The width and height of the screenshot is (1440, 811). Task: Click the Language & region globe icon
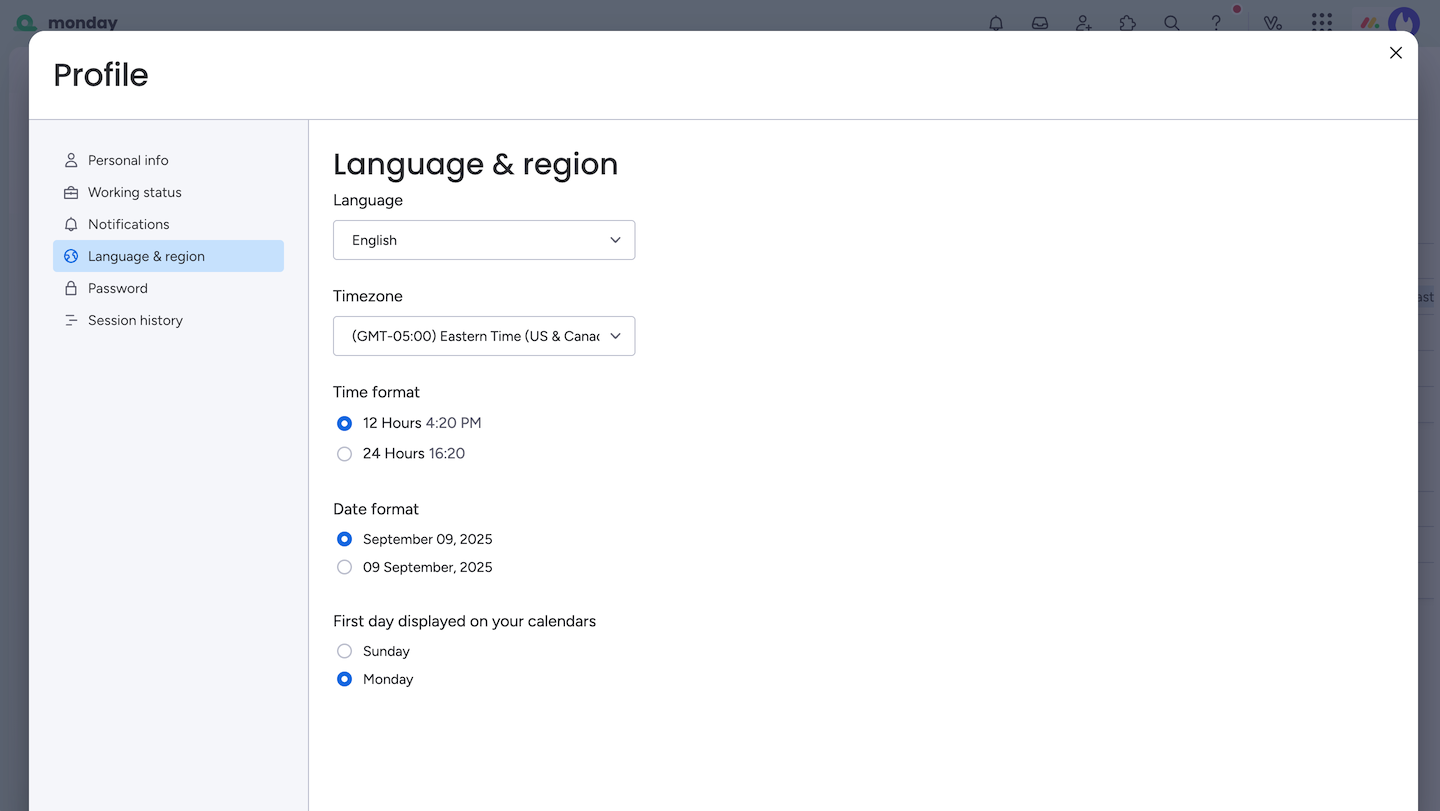click(x=71, y=256)
